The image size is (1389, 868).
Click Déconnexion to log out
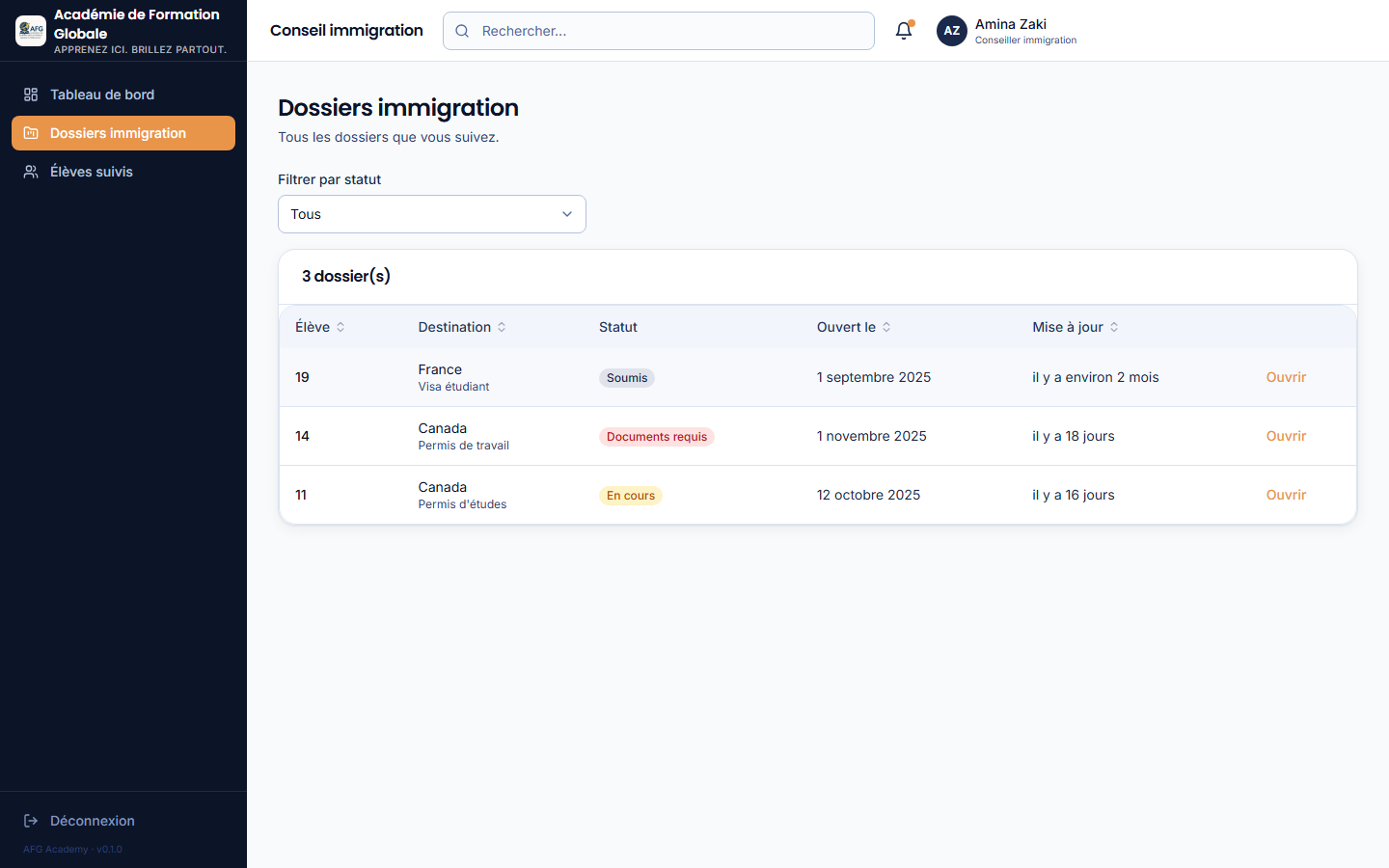click(x=123, y=821)
